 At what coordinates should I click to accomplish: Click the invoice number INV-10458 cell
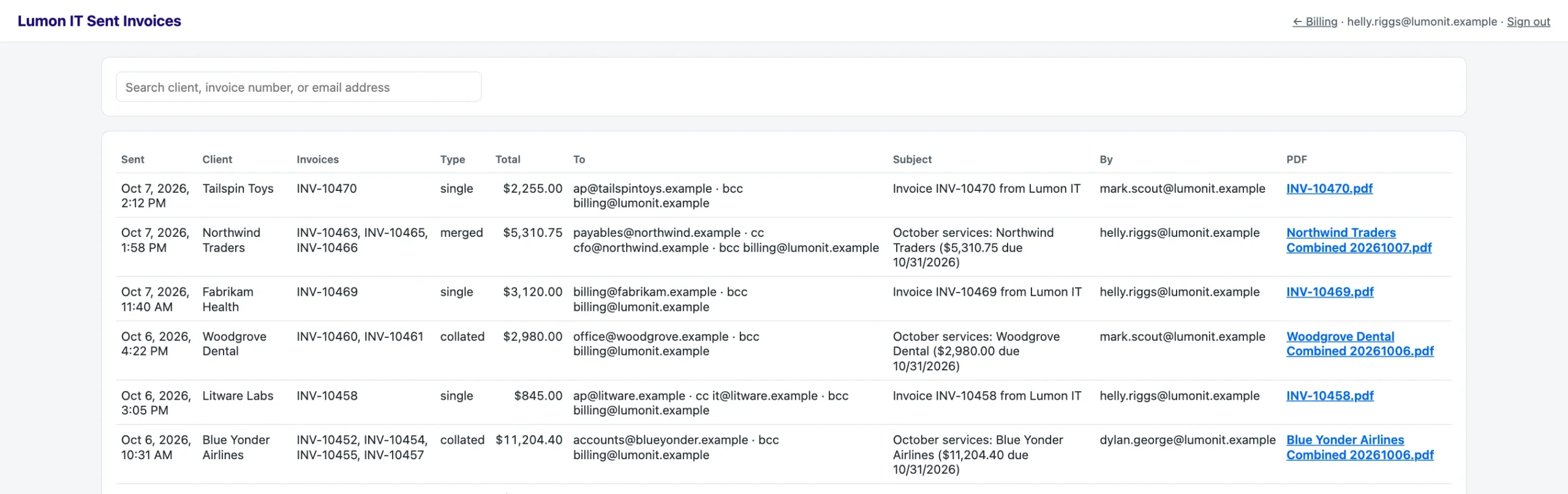click(327, 395)
